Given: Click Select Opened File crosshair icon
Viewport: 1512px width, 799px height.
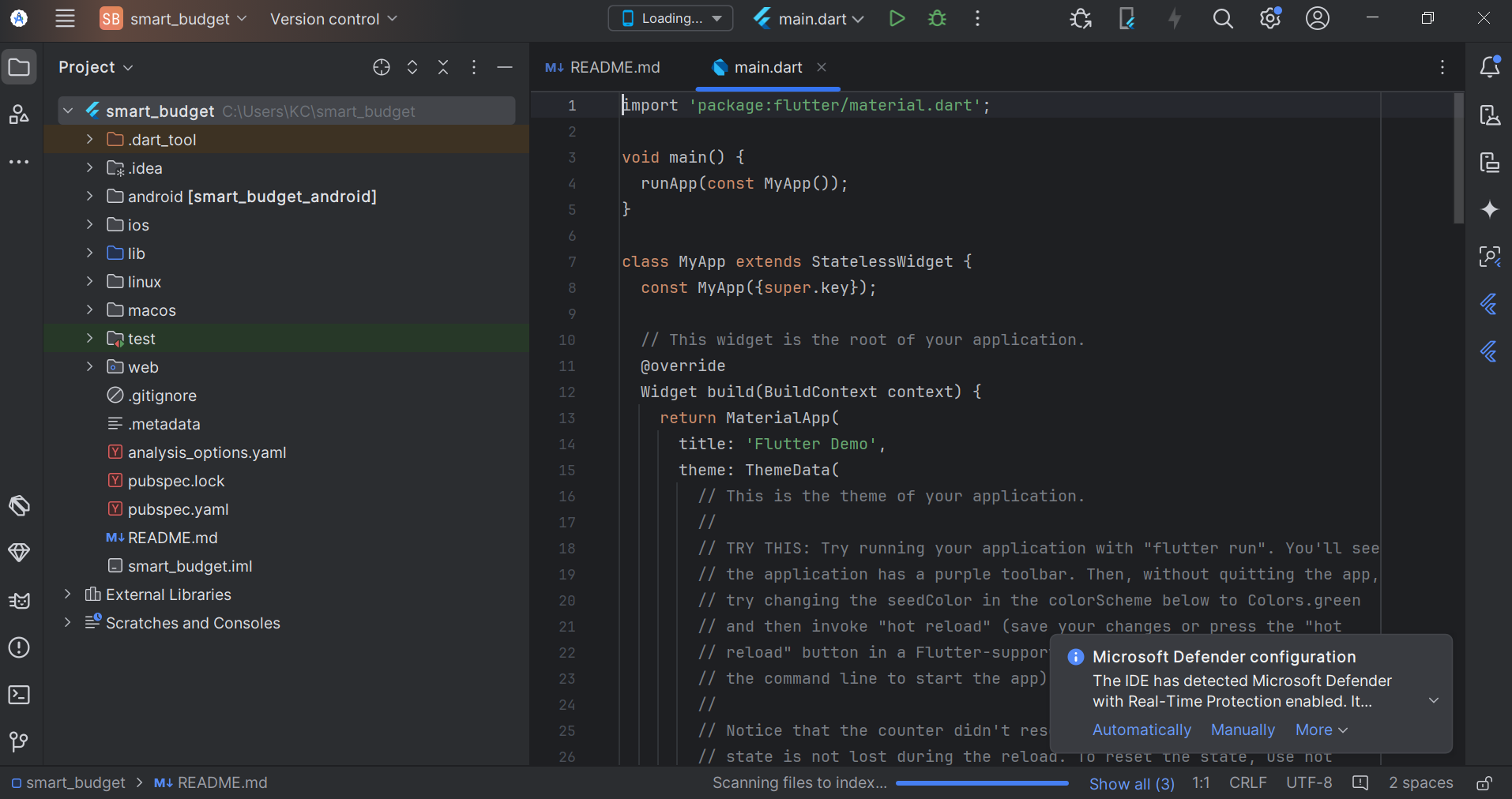Looking at the screenshot, I should click(382, 67).
